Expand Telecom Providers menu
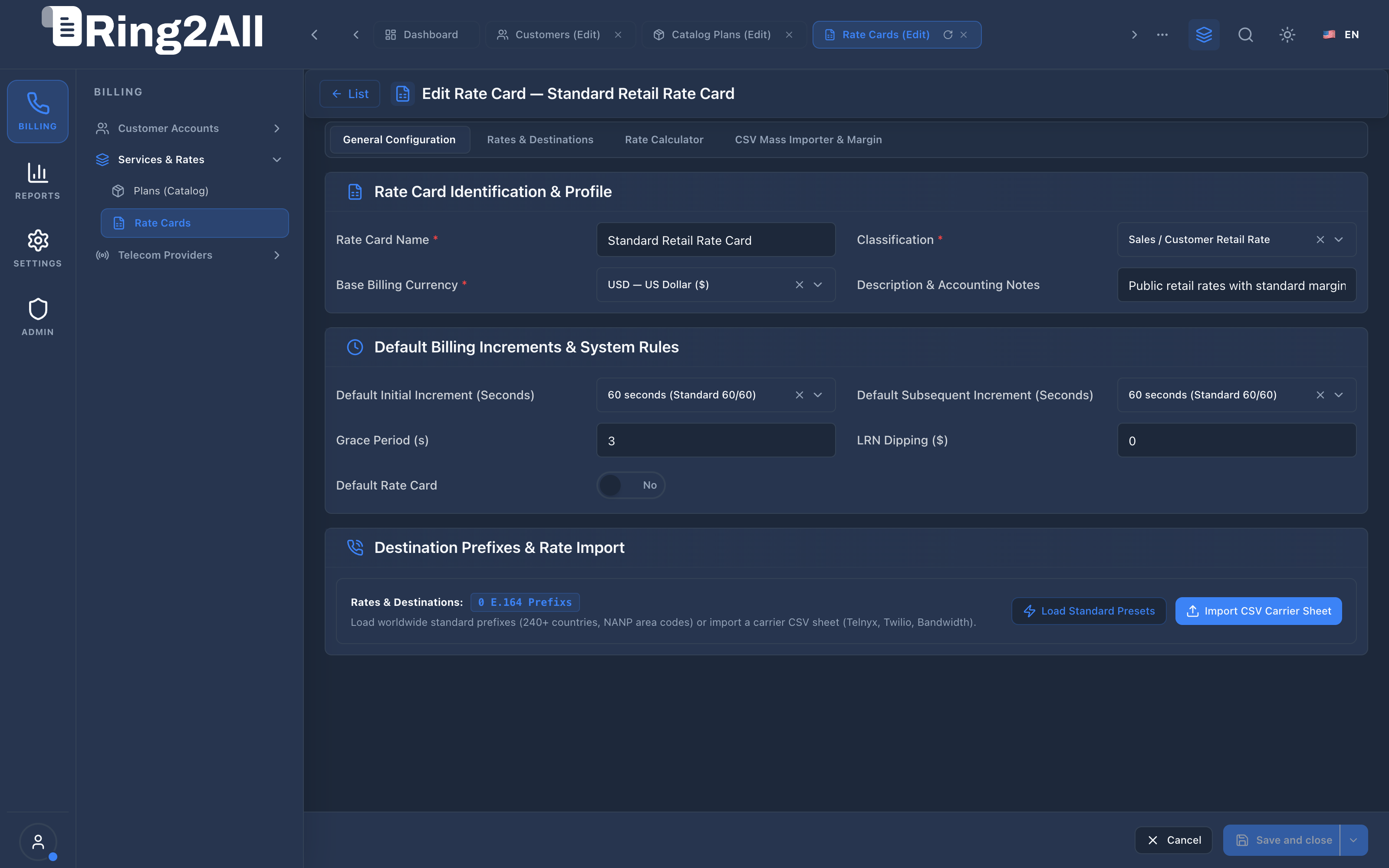This screenshot has width=1389, height=868. pos(189,255)
